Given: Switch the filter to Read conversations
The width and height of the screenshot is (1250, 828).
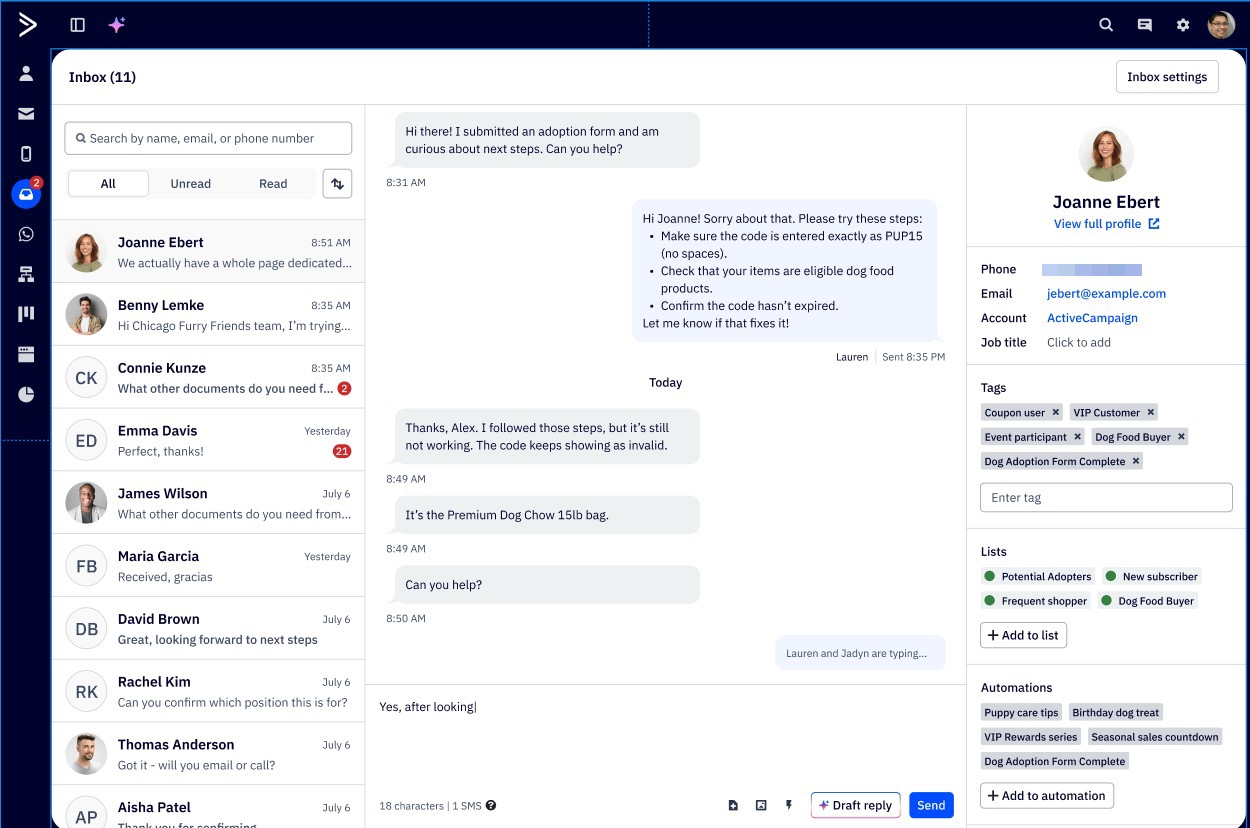Looking at the screenshot, I should pos(273,183).
